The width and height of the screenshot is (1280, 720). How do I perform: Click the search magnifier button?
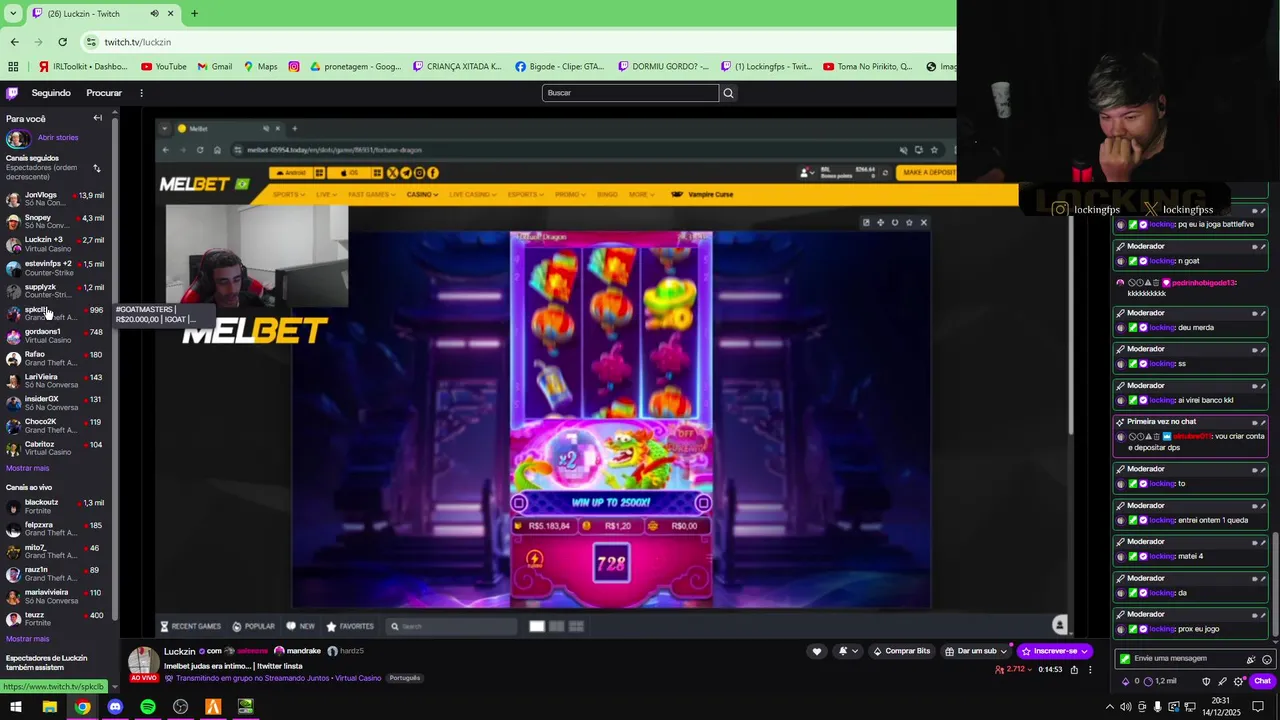point(728,93)
